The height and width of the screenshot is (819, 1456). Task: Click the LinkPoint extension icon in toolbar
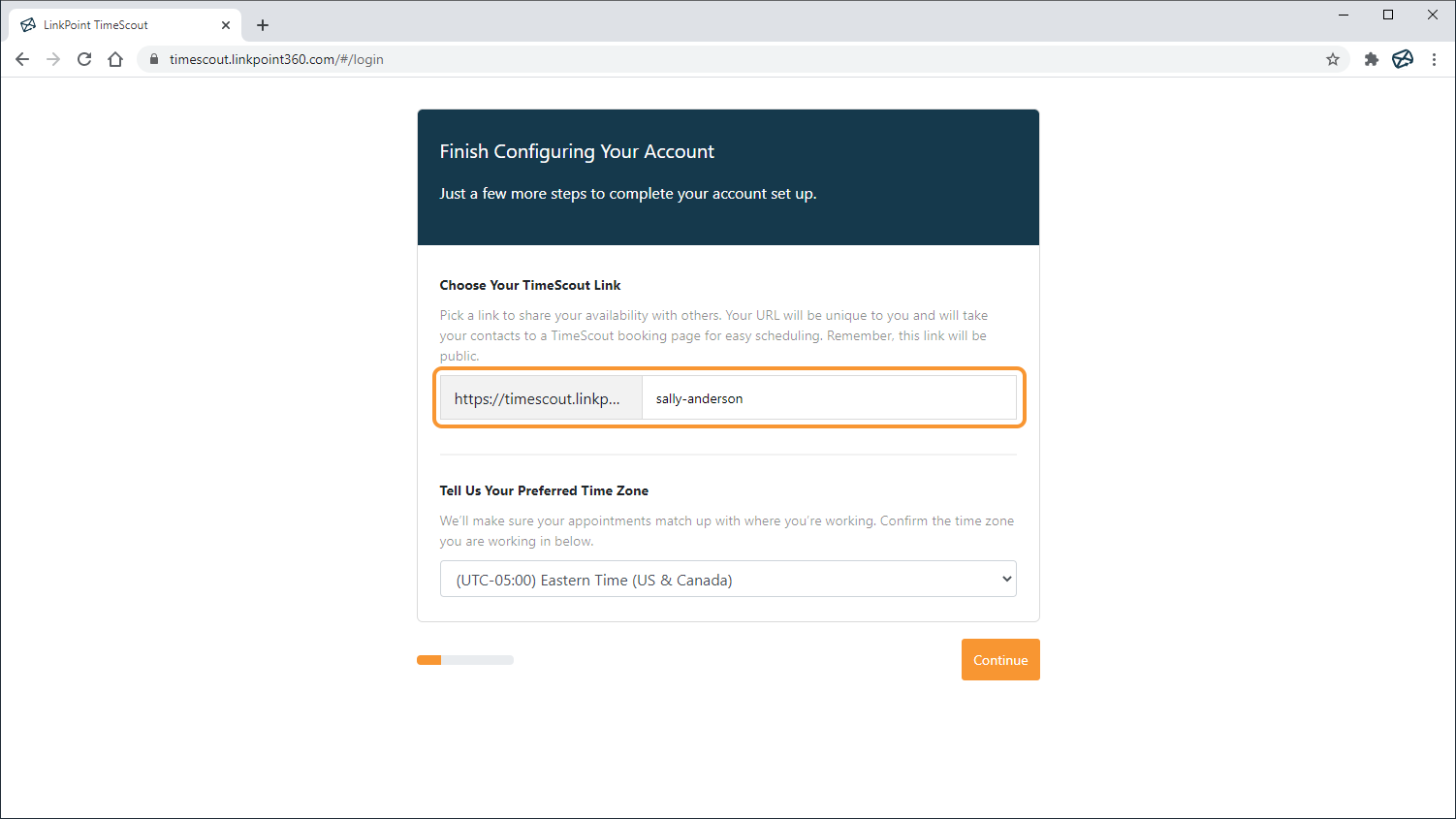pos(1403,59)
